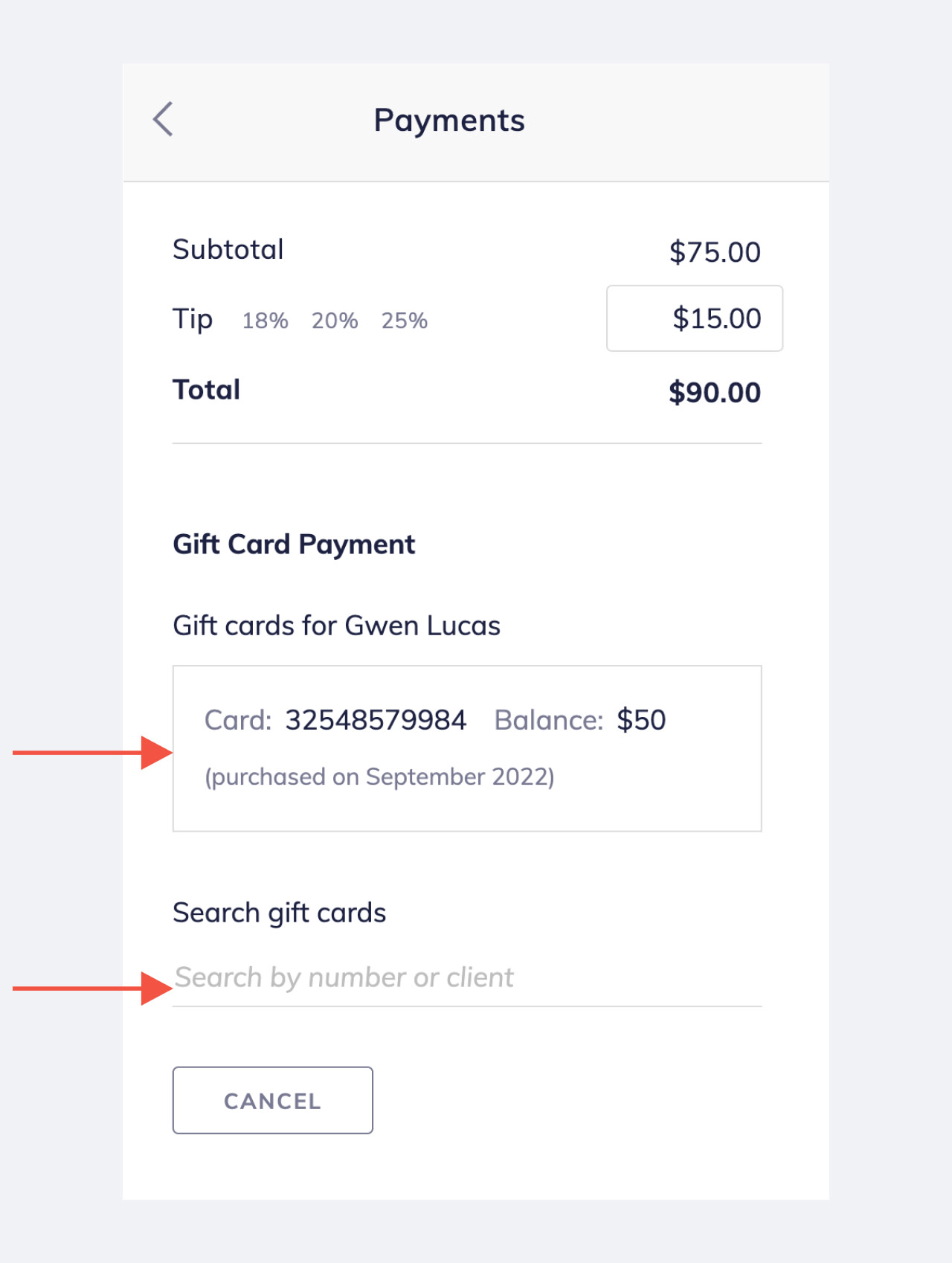Click the tip amount field showing $15.00

[x=693, y=318]
